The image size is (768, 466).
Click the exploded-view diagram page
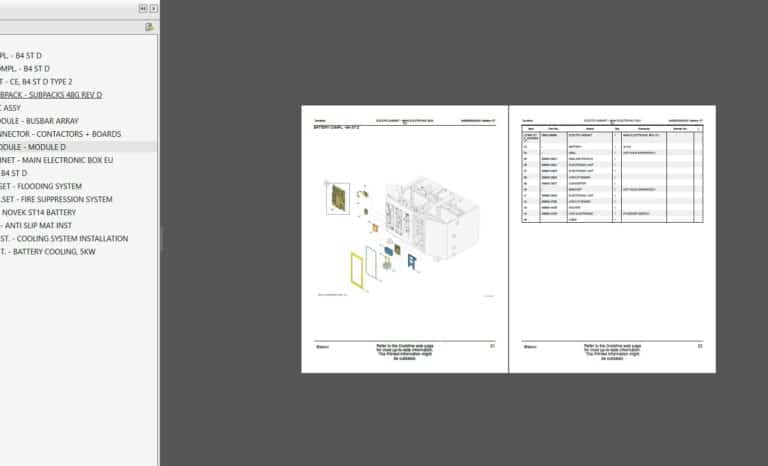[x=405, y=239]
